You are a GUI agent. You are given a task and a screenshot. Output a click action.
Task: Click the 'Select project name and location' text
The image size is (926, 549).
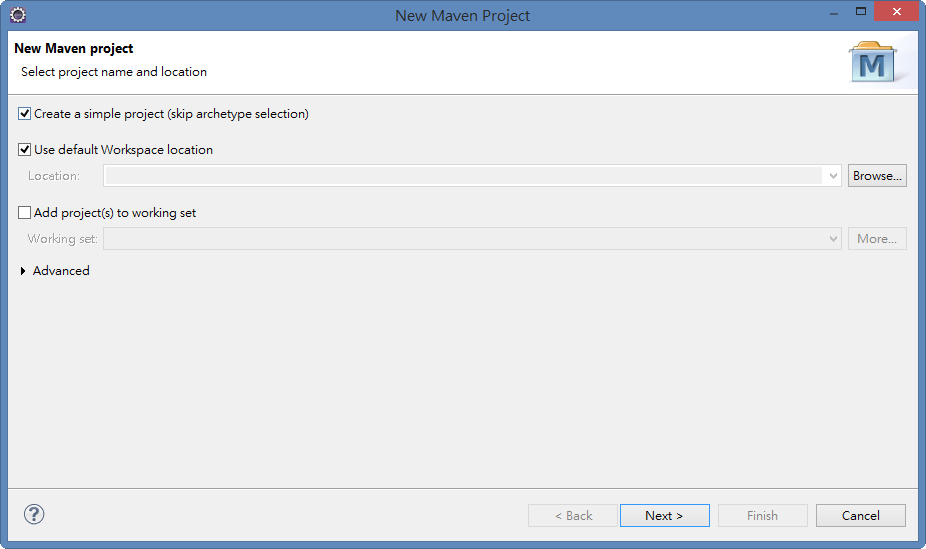point(114,72)
